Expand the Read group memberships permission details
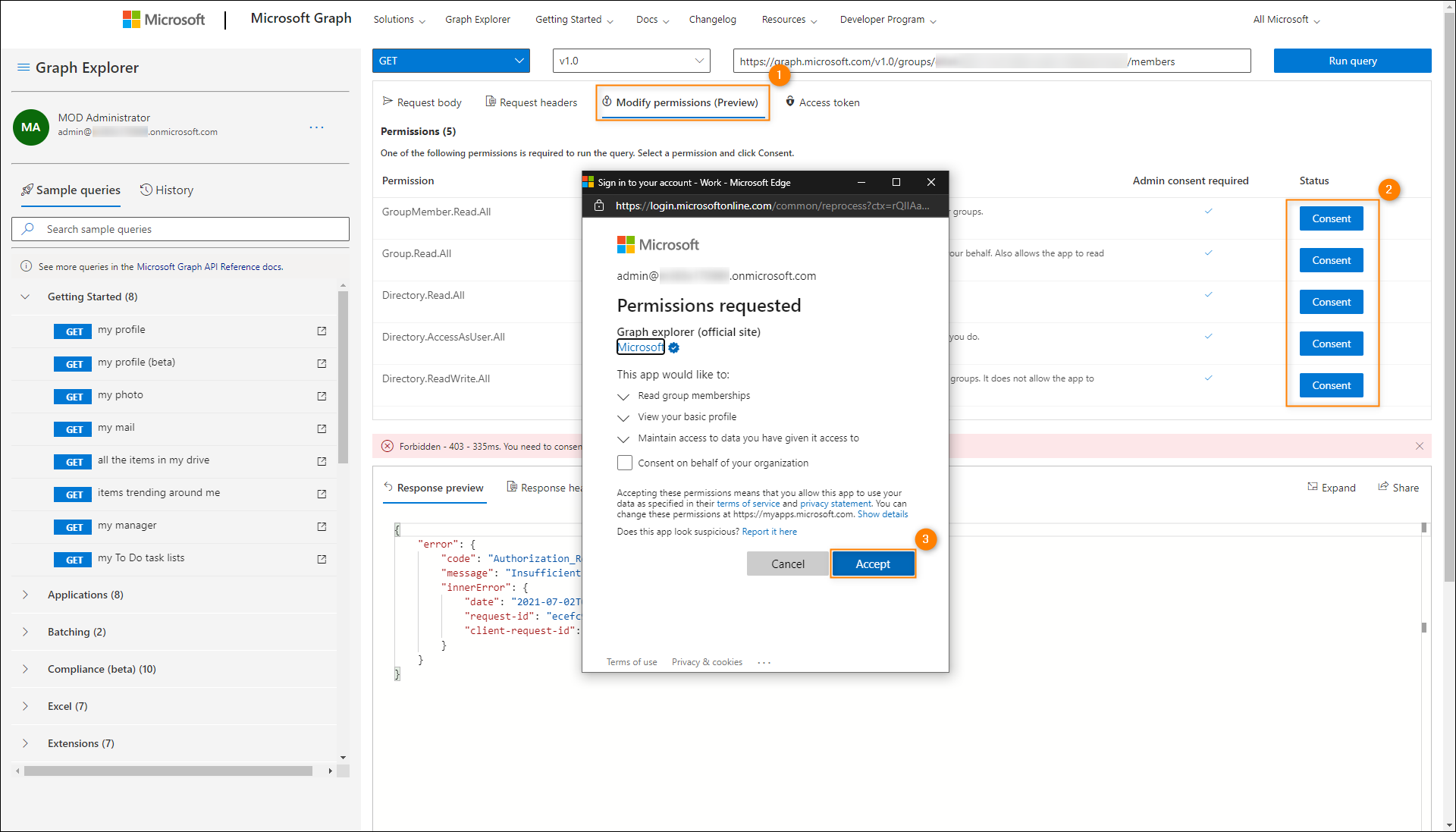Viewport: 1456px width, 832px height. [x=623, y=397]
